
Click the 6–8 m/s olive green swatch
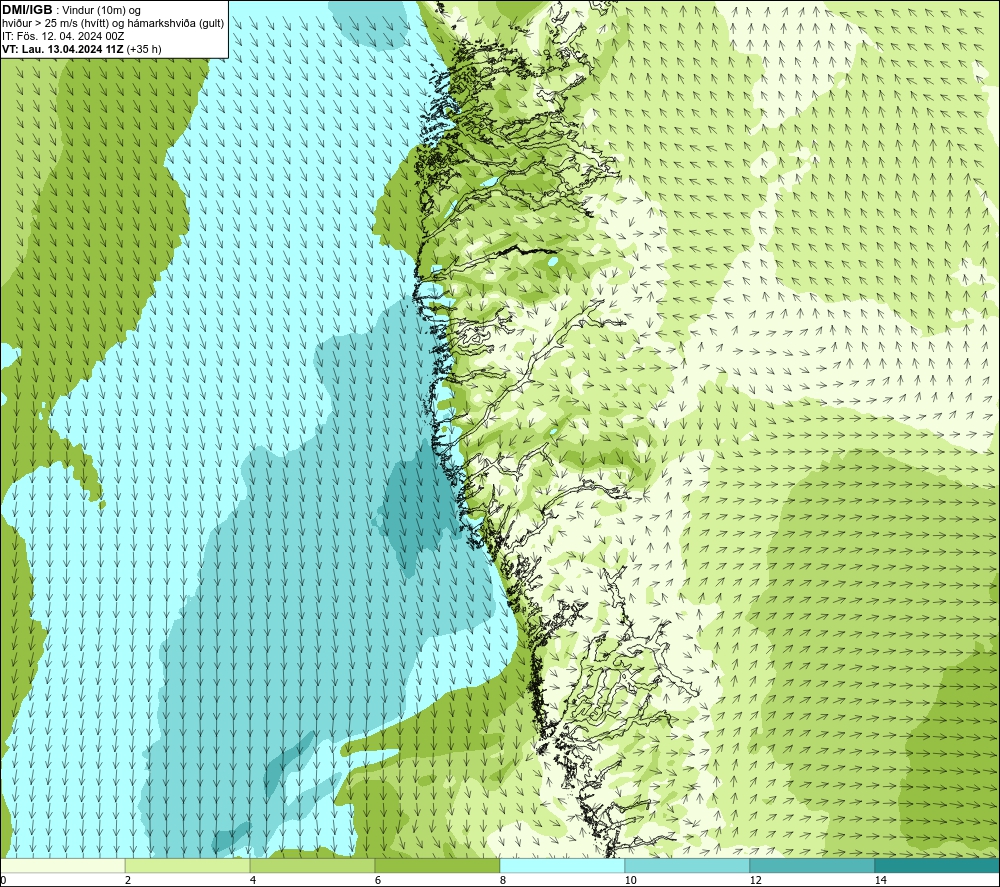(438, 865)
